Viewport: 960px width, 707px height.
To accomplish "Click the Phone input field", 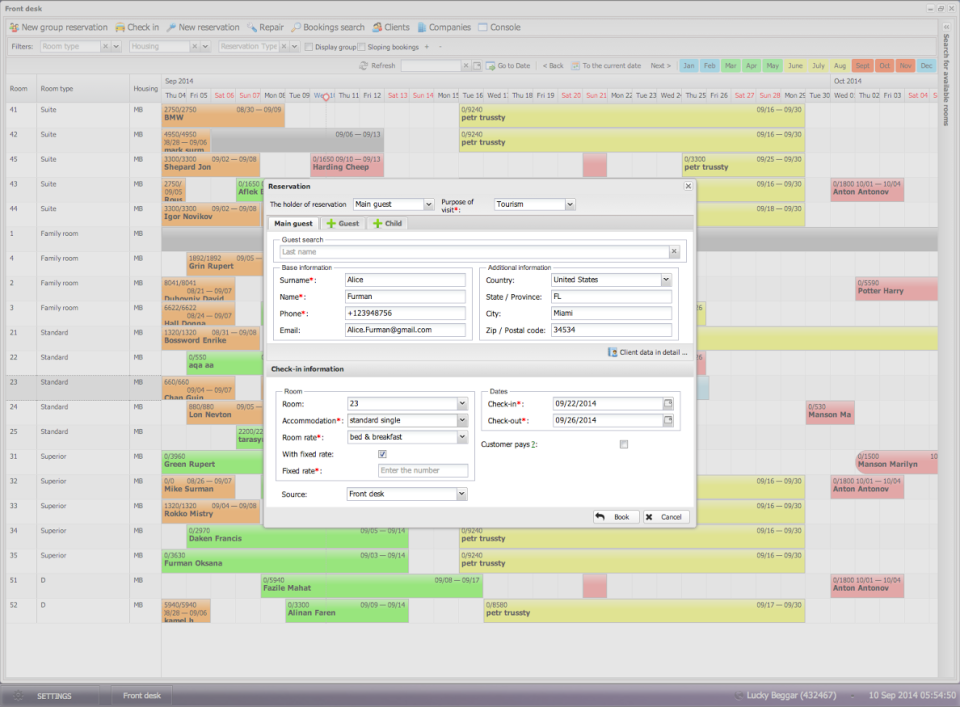I will [x=405, y=313].
